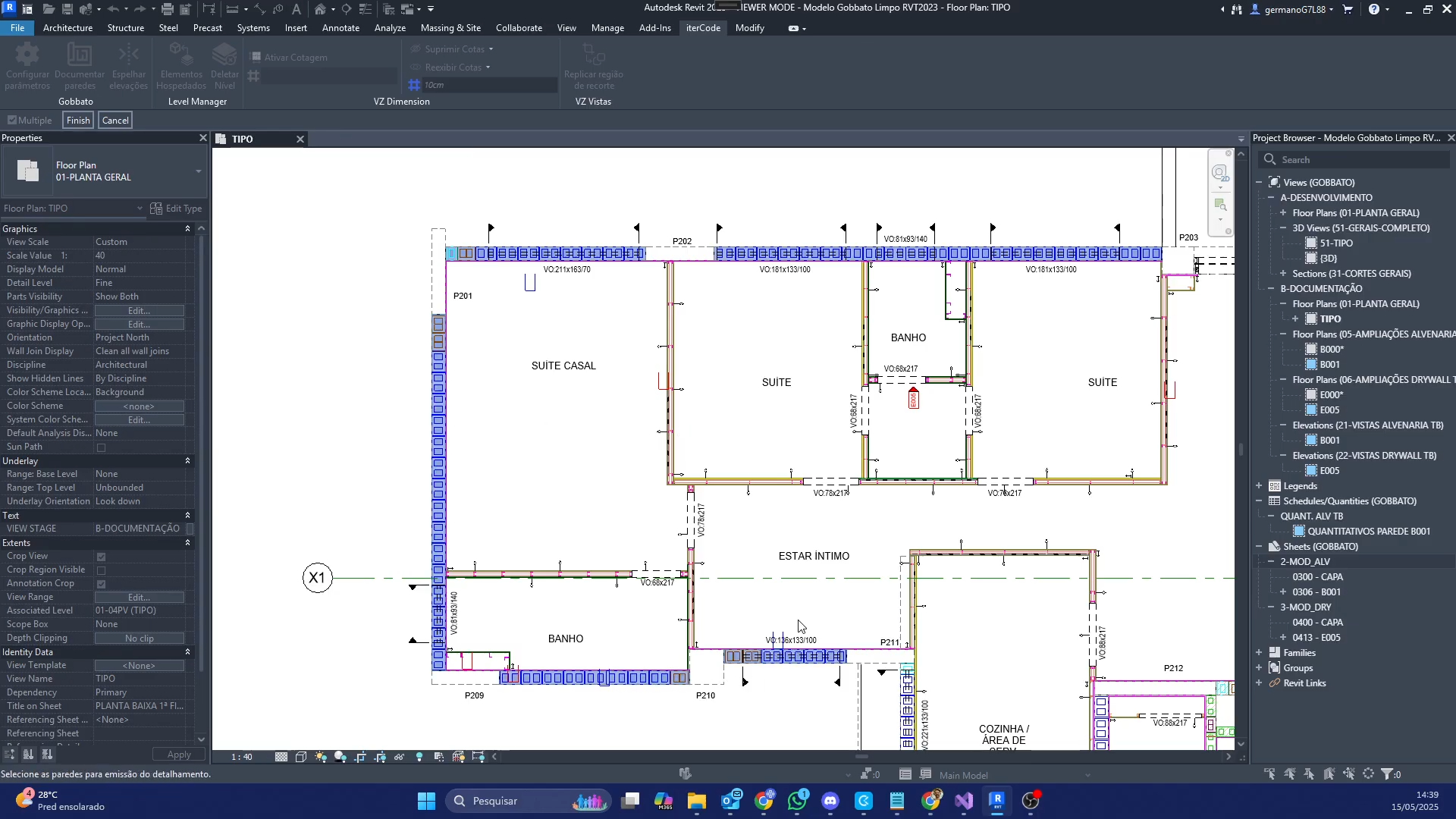Click Temporary Hide/Isolate glasses icon
The height and width of the screenshot is (819, 1456).
[400, 757]
